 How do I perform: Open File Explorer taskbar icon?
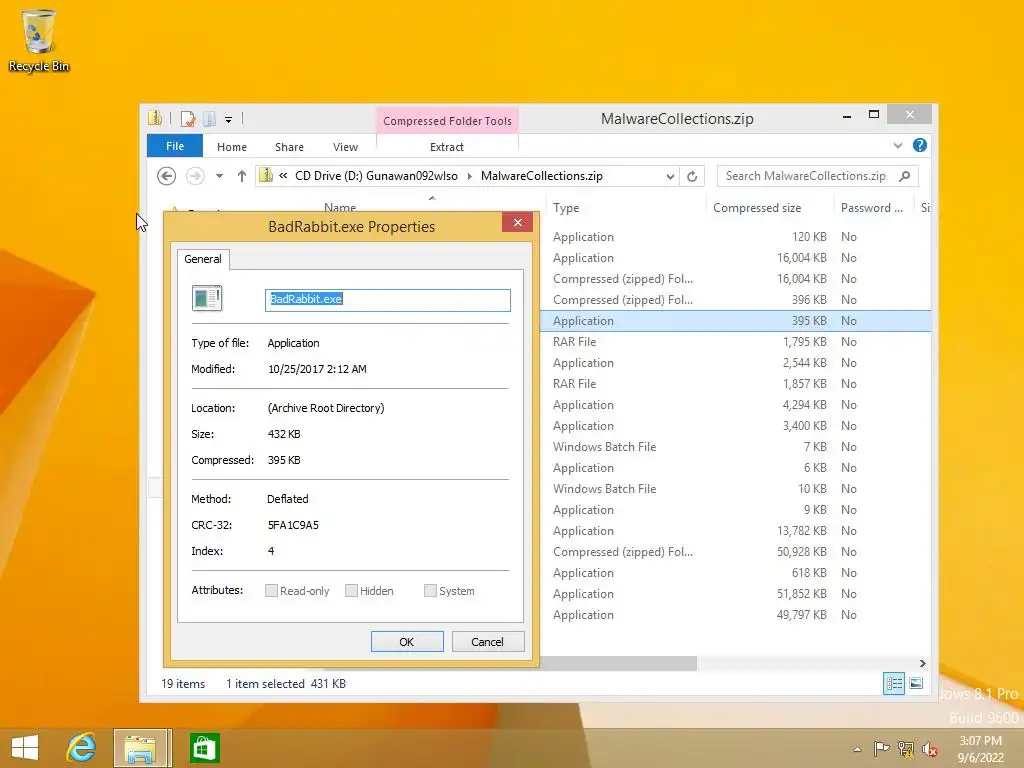tap(141, 748)
